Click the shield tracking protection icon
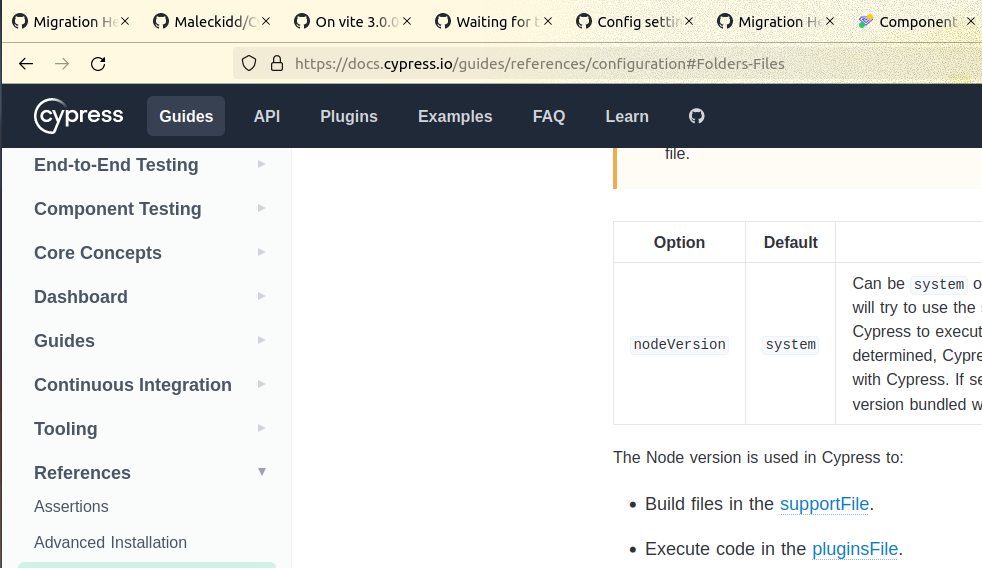The image size is (982, 568). click(249, 63)
